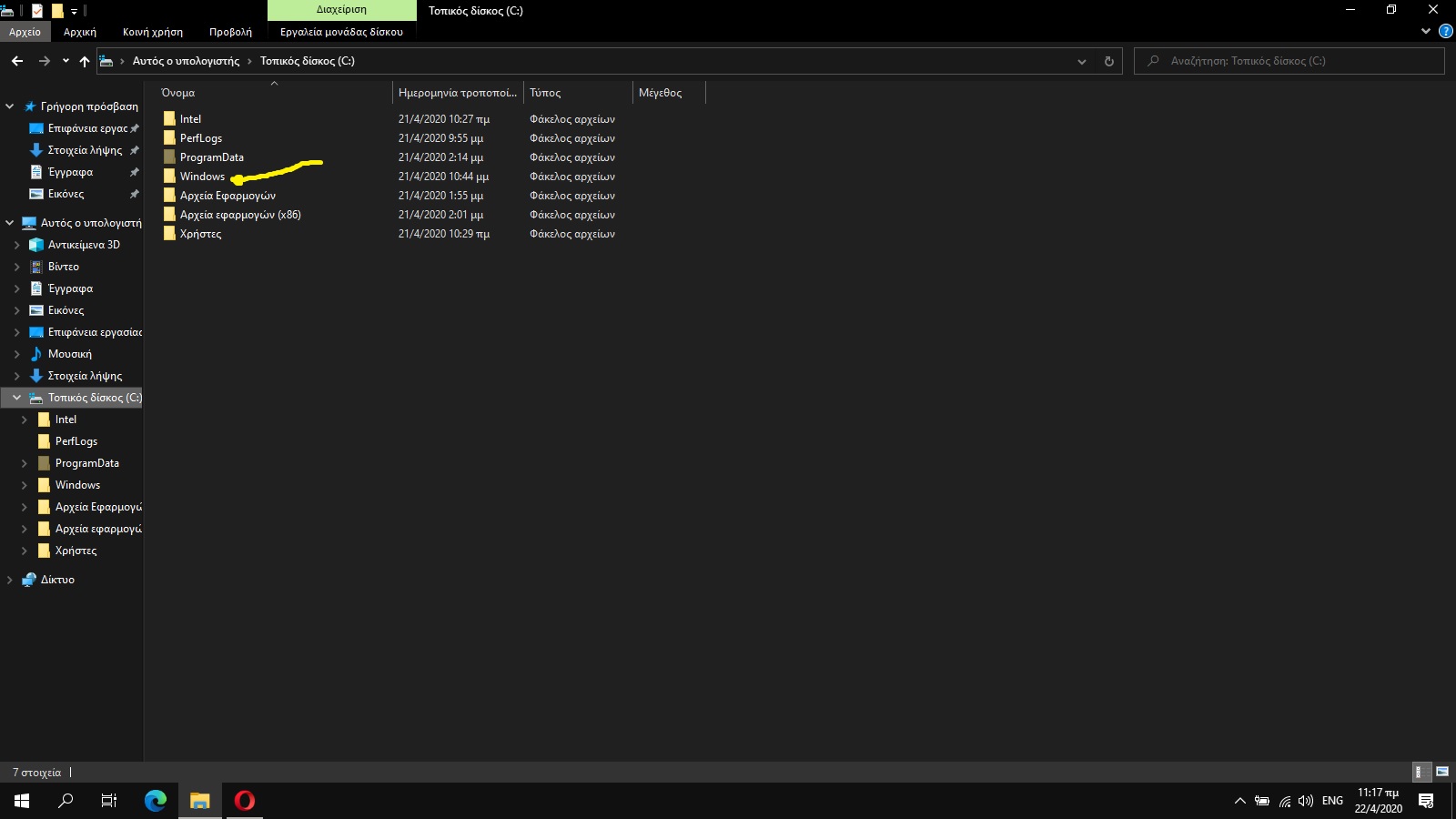Launch Microsoft Edge from the taskbar
Screen dimensions: 1456x819
(156, 801)
